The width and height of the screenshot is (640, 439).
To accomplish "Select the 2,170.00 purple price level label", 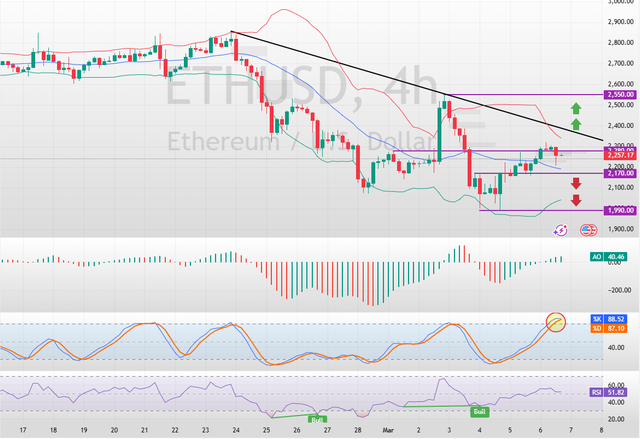I will pyautogui.click(x=621, y=173).
